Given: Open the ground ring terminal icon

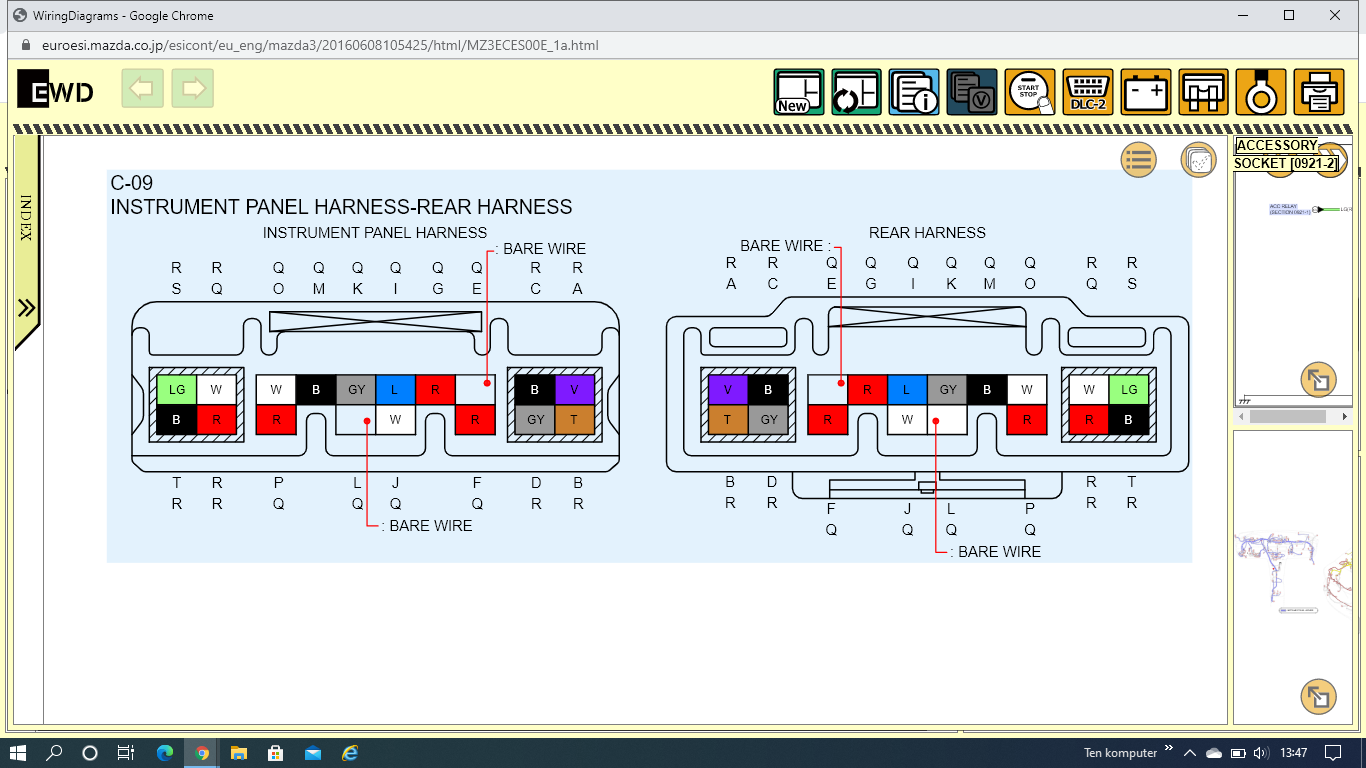Looking at the screenshot, I should click(x=1261, y=93).
